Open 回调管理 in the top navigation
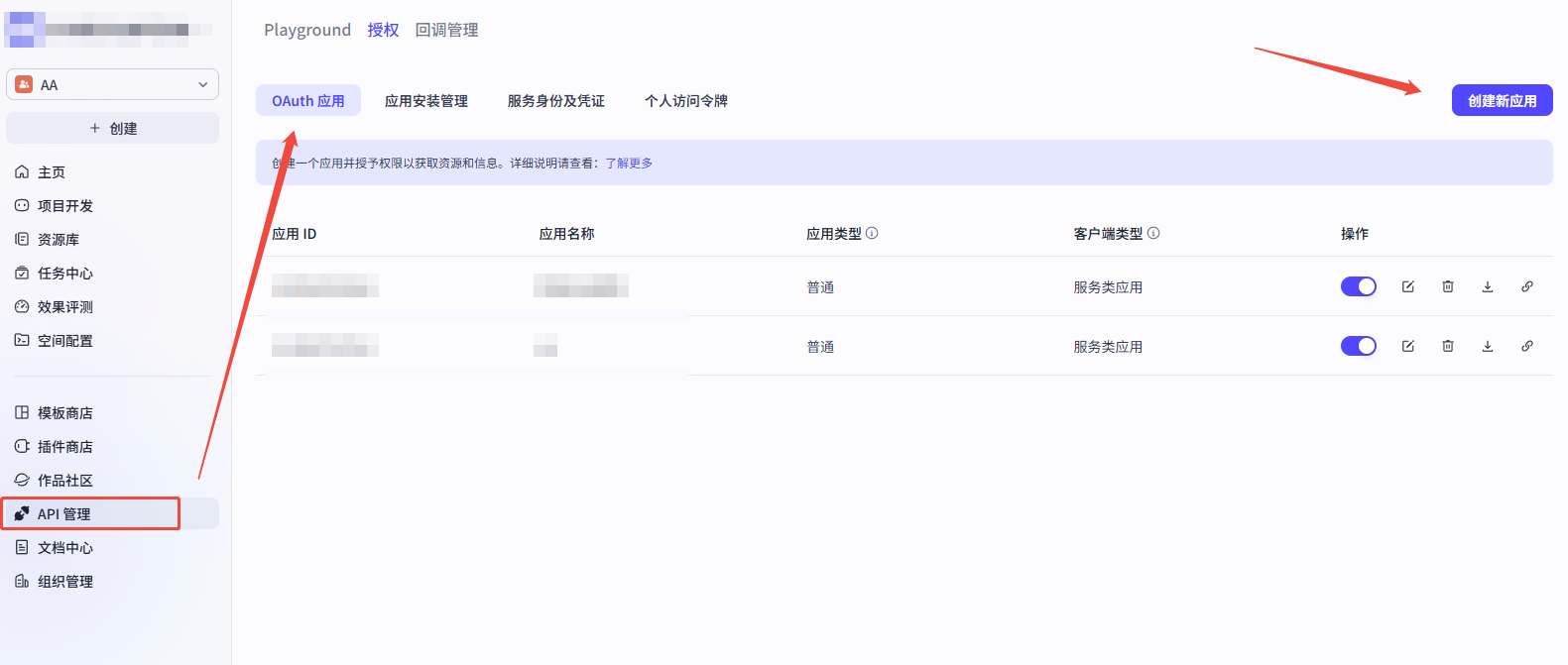The image size is (1568, 665). (446, 30)
